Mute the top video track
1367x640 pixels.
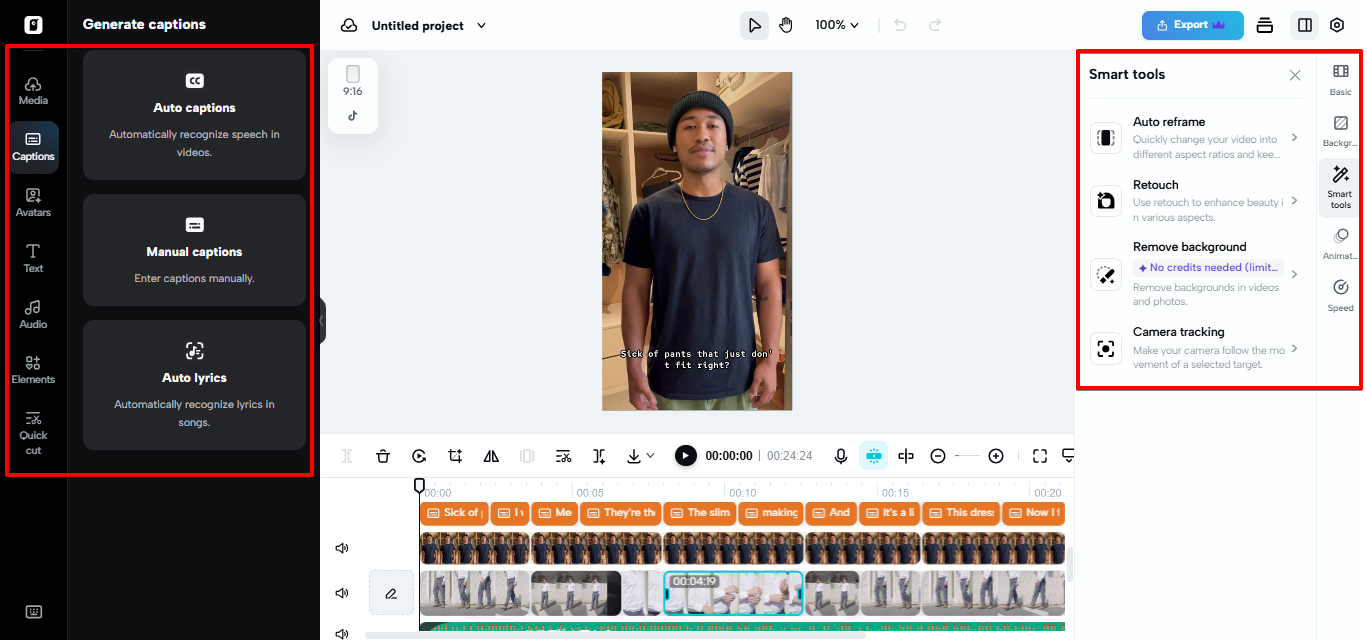pos(342,548)
